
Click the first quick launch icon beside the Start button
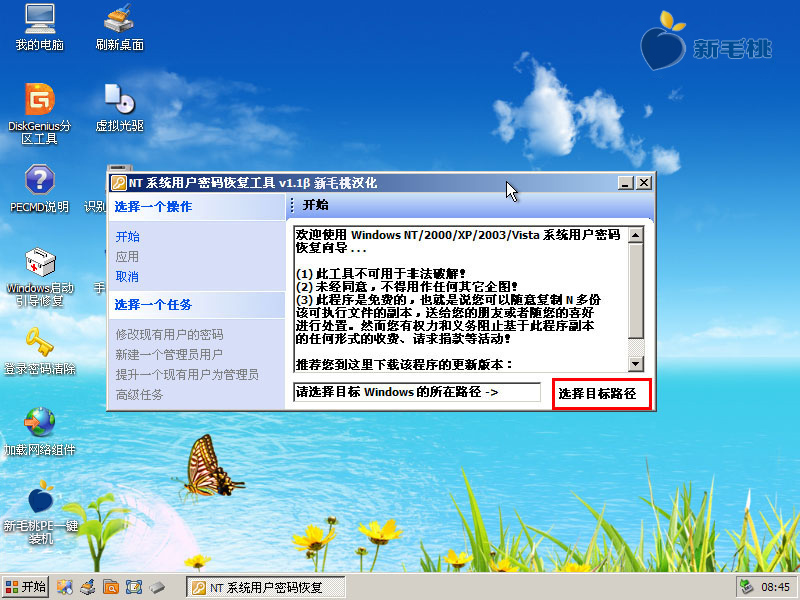pyautogui.click(x=65, y=587)
